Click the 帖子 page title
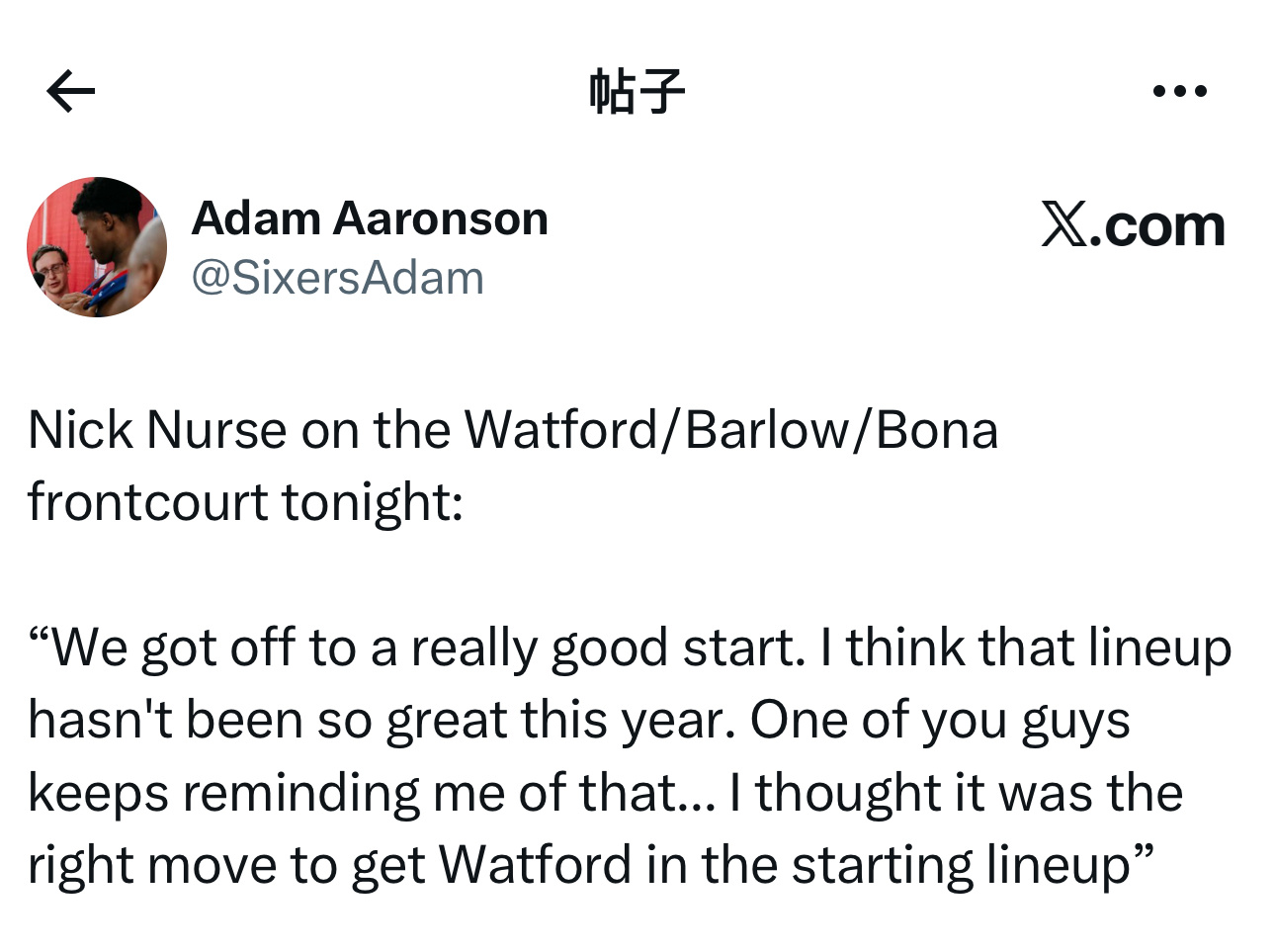Viewport: 1275px width, 952px height. pos(637,91)
